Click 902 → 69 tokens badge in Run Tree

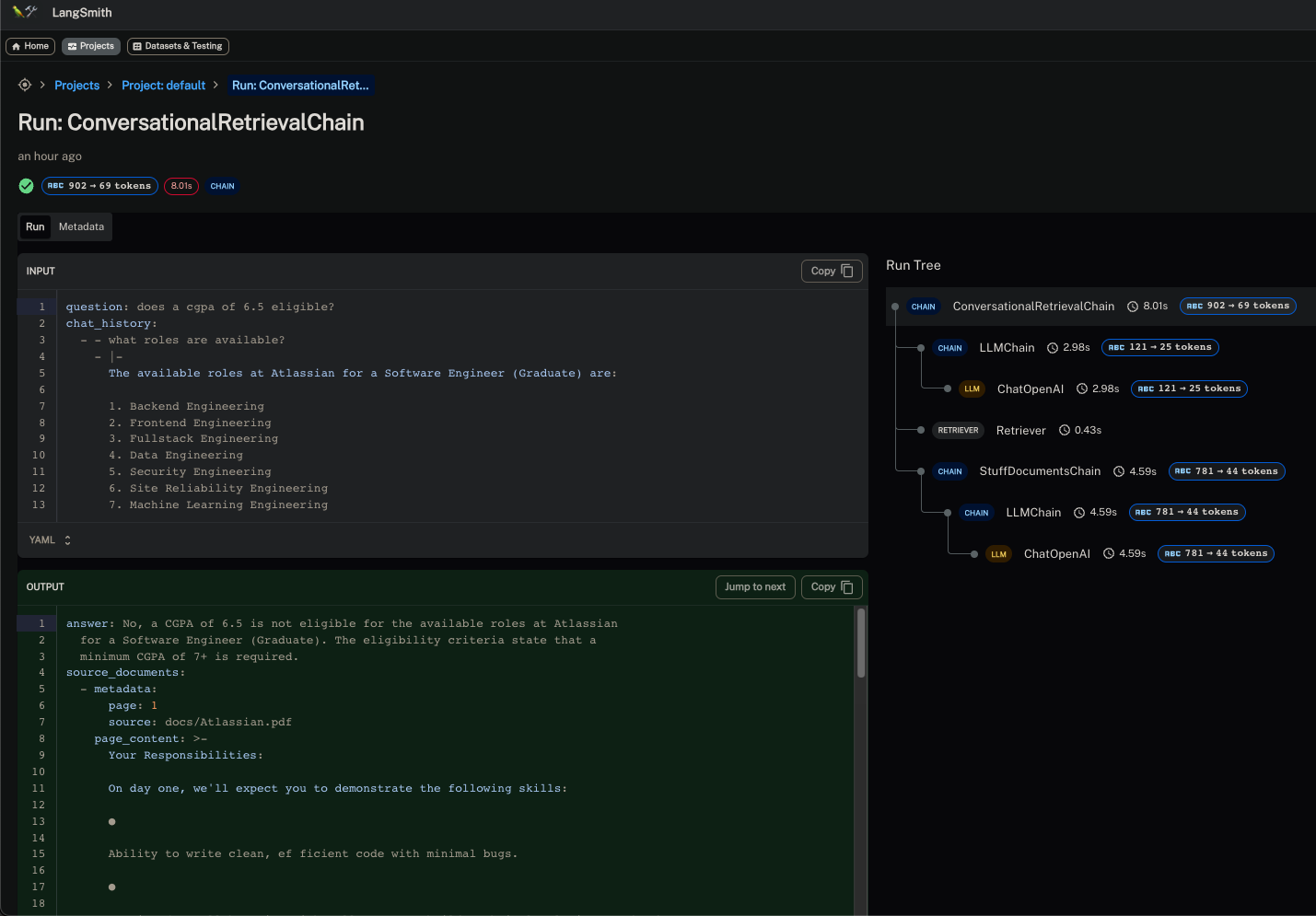coord(1238,306)
